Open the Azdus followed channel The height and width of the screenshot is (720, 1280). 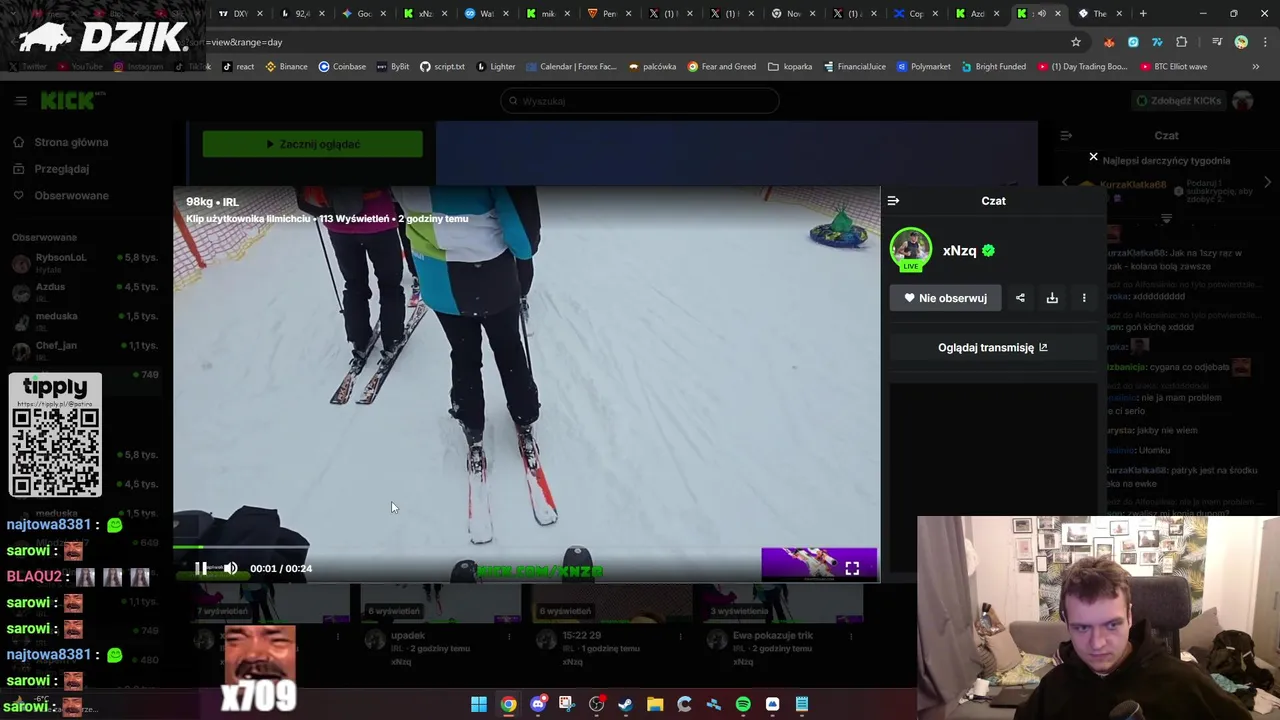point(85,291)
